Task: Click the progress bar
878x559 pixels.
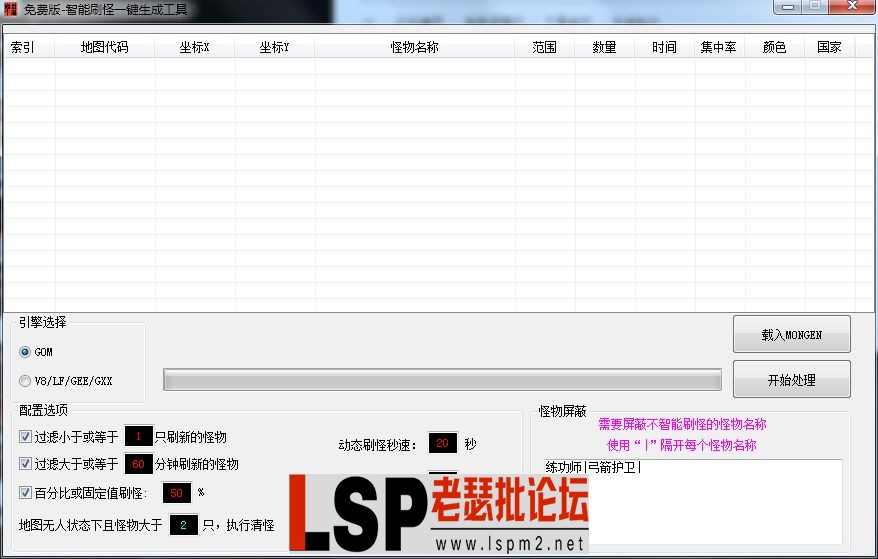Action: pyautogui.click(x=442, y=379)
